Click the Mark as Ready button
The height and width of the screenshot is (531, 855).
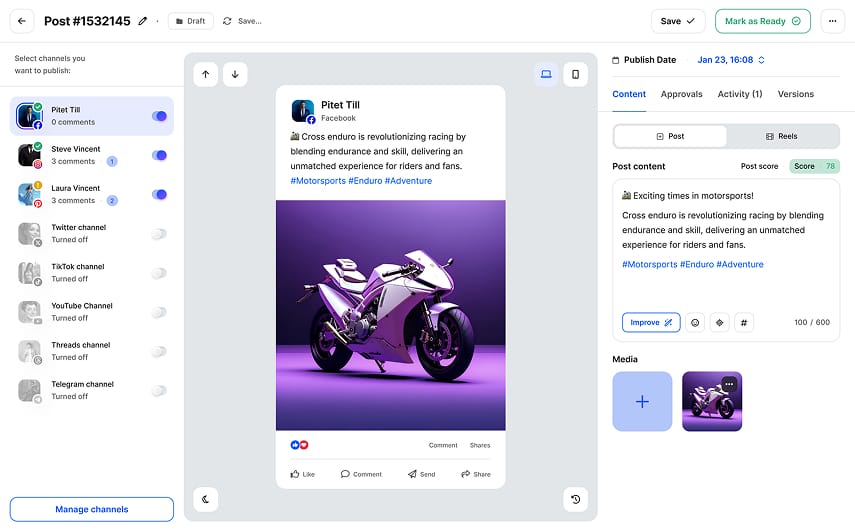point(762,21)
